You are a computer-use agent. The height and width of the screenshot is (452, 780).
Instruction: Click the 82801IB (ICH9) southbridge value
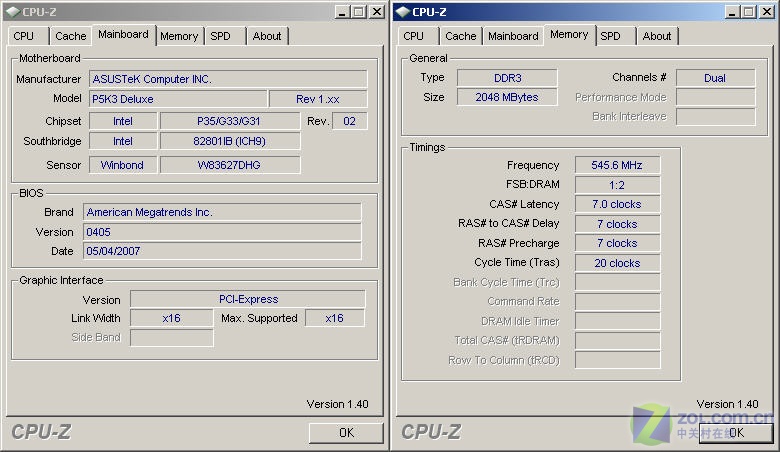(x=229, y=141)
